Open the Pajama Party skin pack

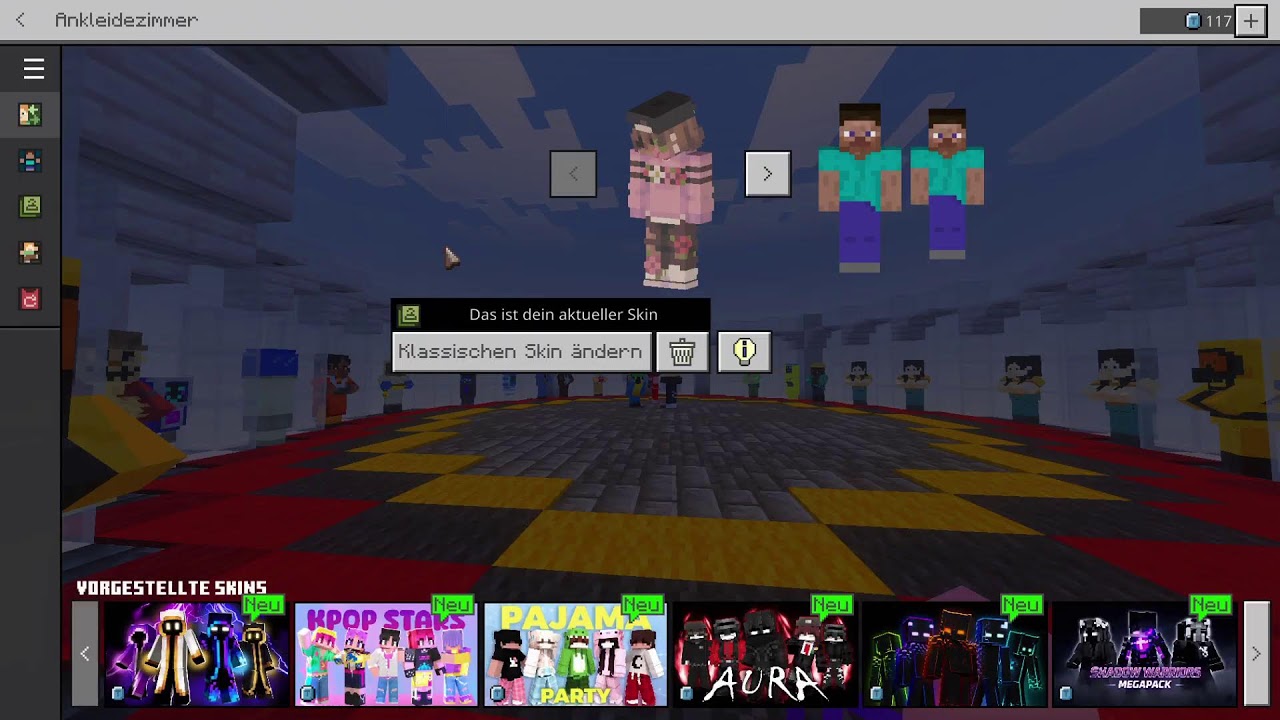tap(575, 654)
